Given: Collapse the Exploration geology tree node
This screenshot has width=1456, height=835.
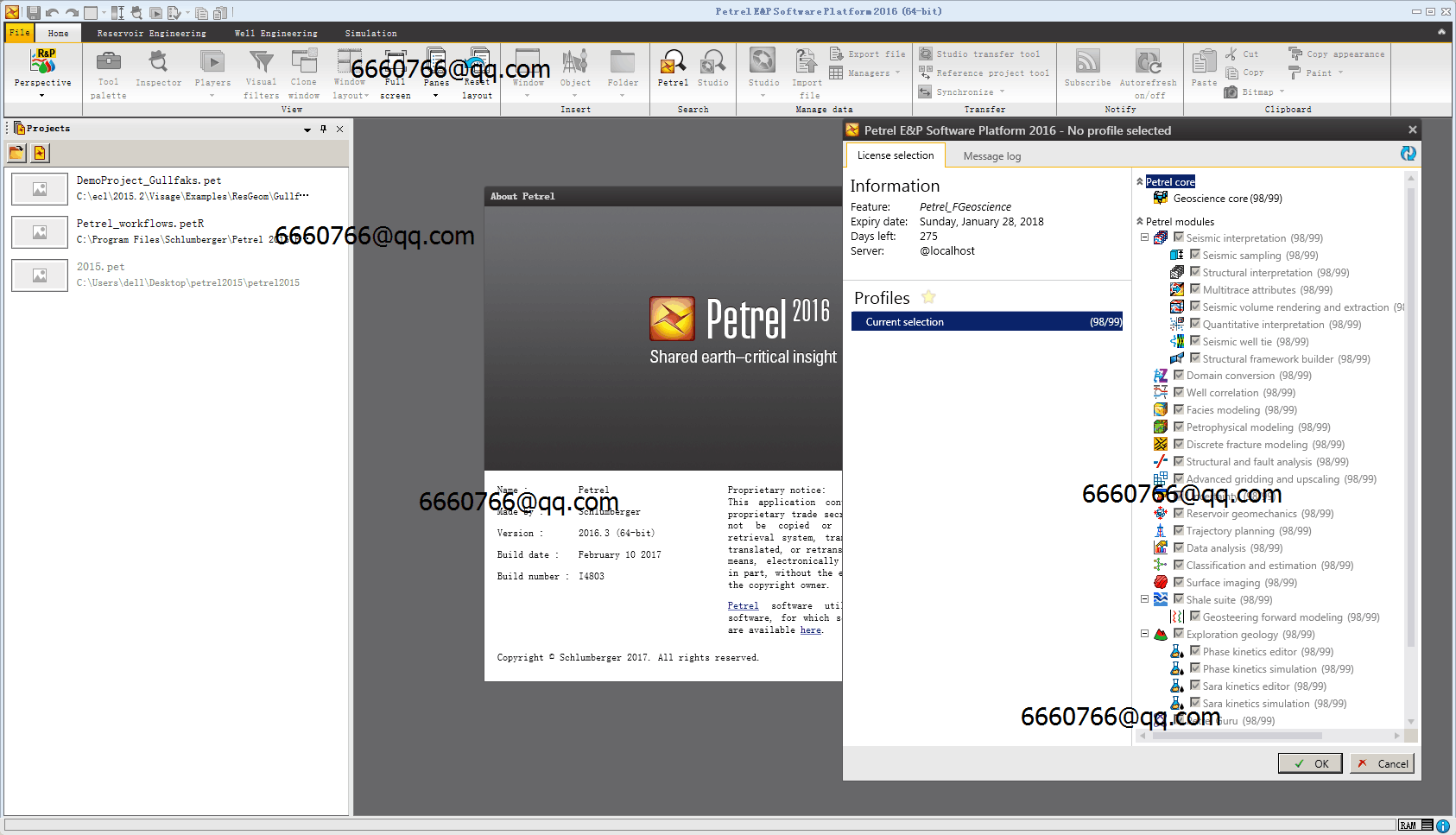Looking at the screenshot, I should [1144, 634].
